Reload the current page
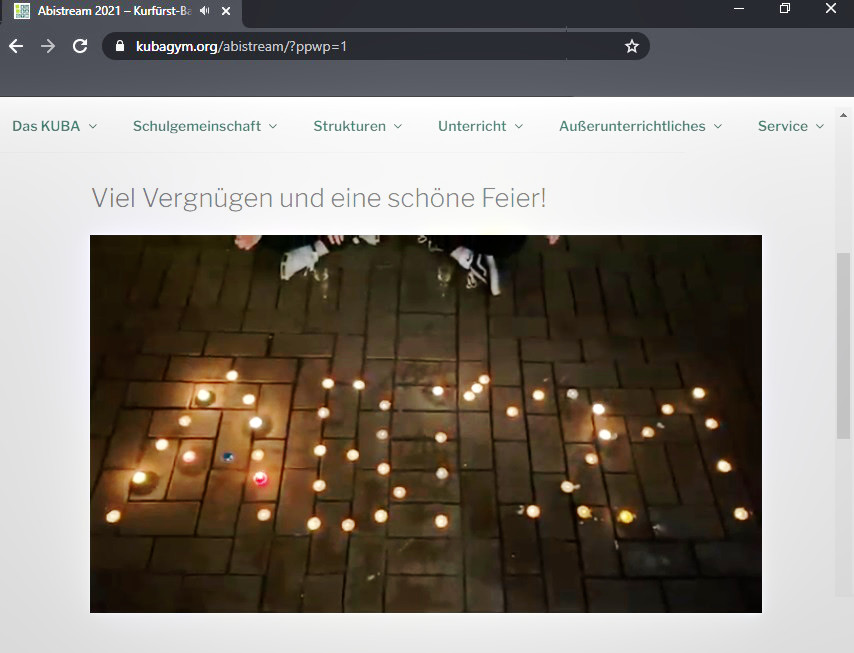 80,46
